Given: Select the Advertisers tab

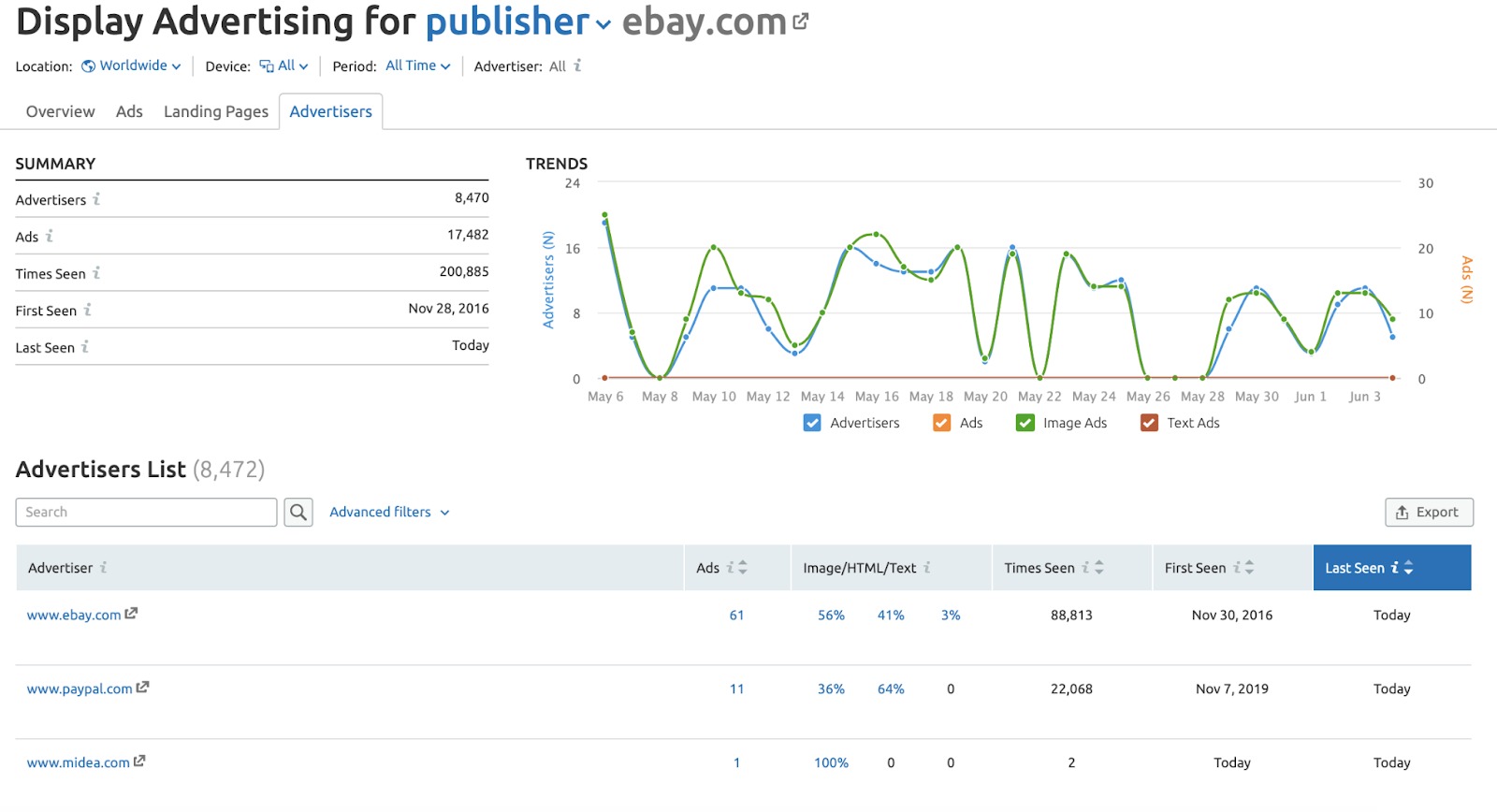Looking at the screenshot, I should point(331,111).
